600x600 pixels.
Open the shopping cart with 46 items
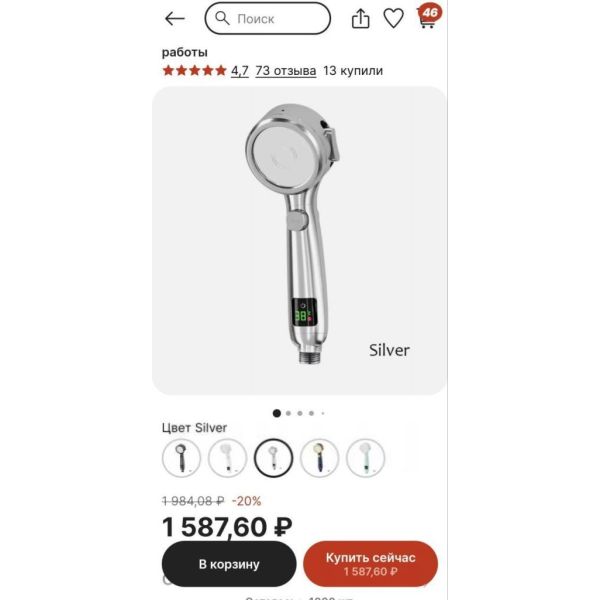(x=429, y=16)
